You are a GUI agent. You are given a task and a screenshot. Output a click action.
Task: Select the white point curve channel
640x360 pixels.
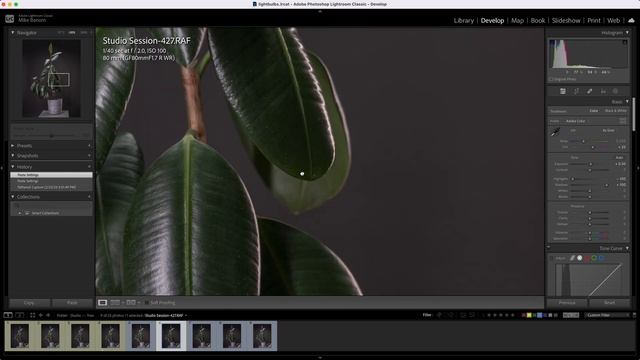point(580,258)
